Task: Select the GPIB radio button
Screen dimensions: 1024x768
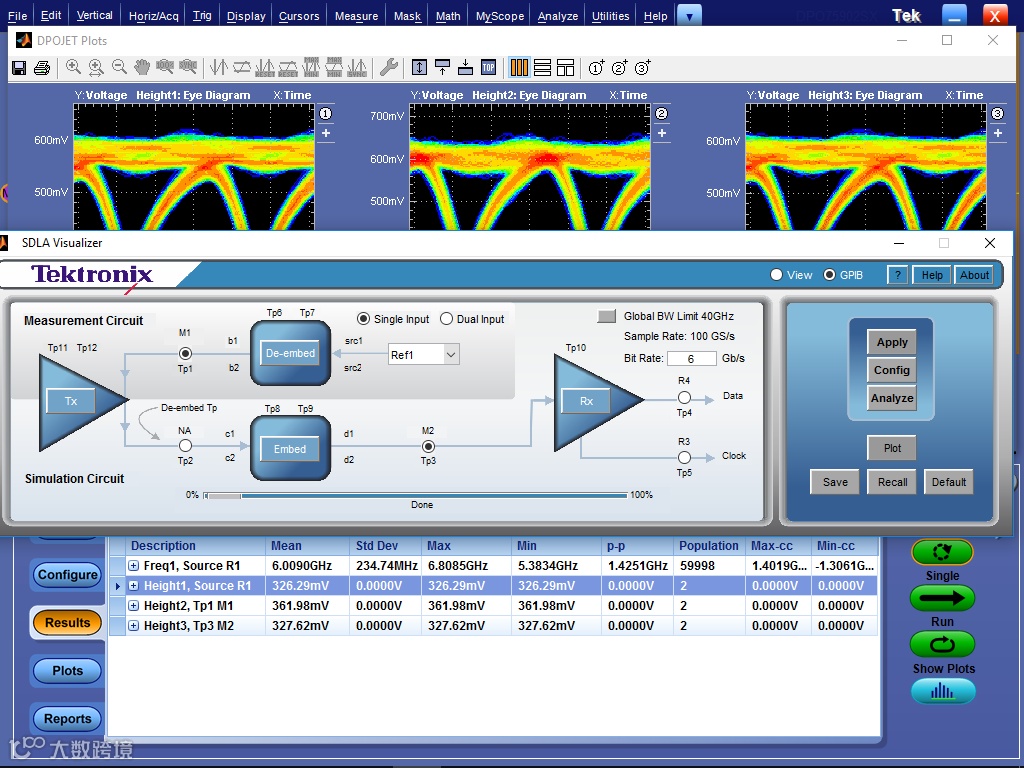Action: [829, 275]
